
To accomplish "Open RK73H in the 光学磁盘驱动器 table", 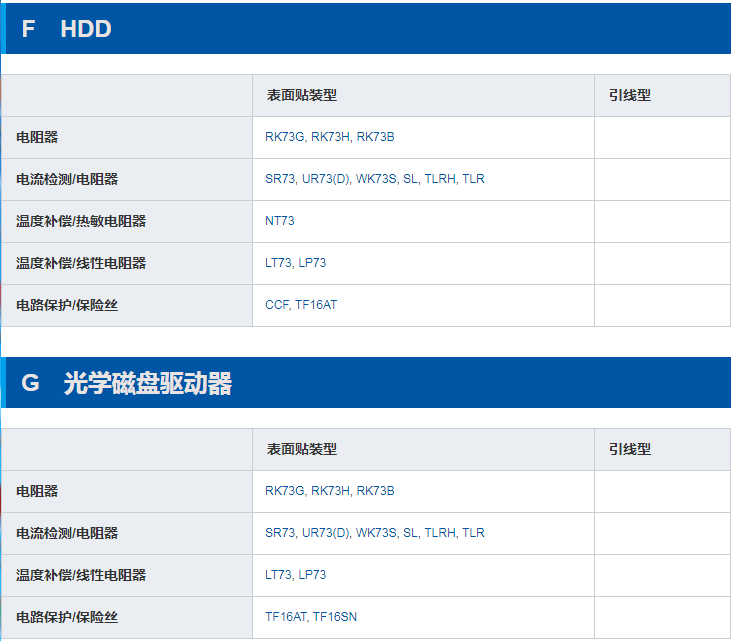I will click(330, 491).
